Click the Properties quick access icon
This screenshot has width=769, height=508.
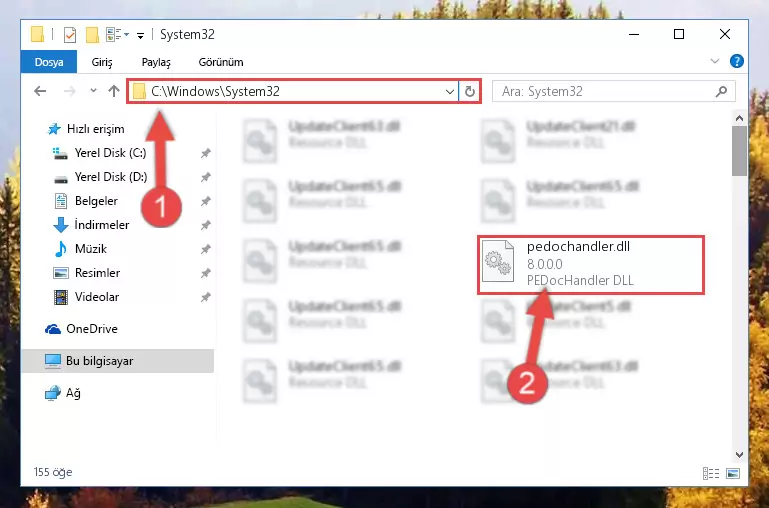pyautogui.click(x=70, y=35)
